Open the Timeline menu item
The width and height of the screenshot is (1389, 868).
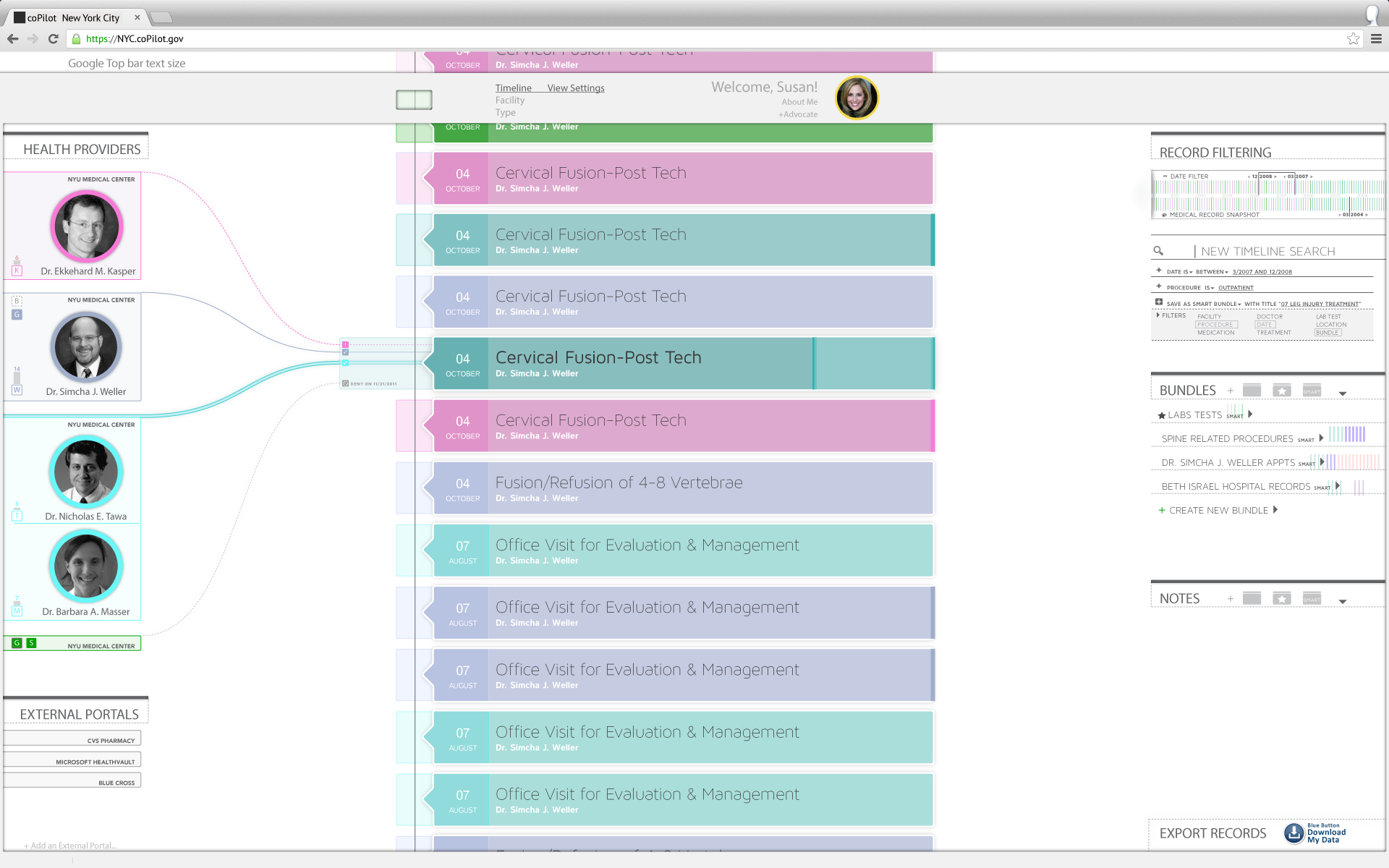pyautogui.click(x=513, y=88)
